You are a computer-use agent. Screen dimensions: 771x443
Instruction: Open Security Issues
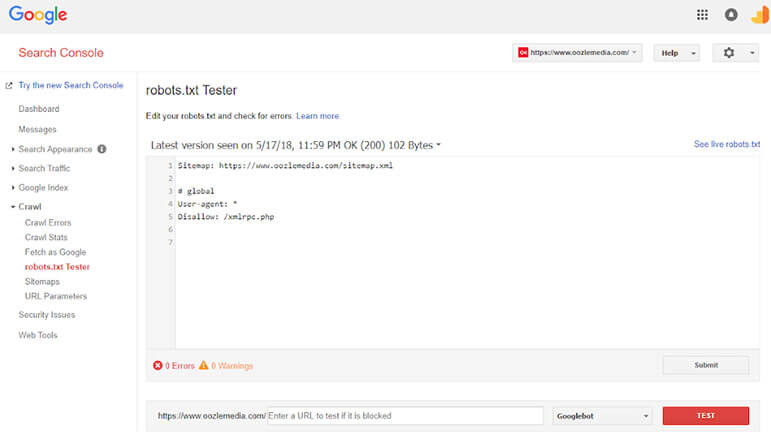click(x=47, y=315)
